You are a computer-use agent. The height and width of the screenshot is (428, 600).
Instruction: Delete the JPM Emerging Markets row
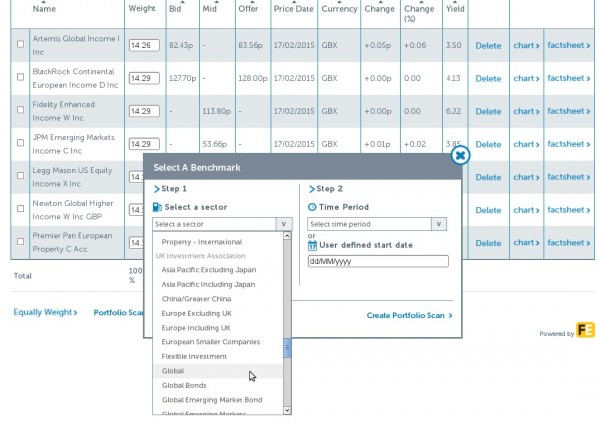click(x=488, y=144)
